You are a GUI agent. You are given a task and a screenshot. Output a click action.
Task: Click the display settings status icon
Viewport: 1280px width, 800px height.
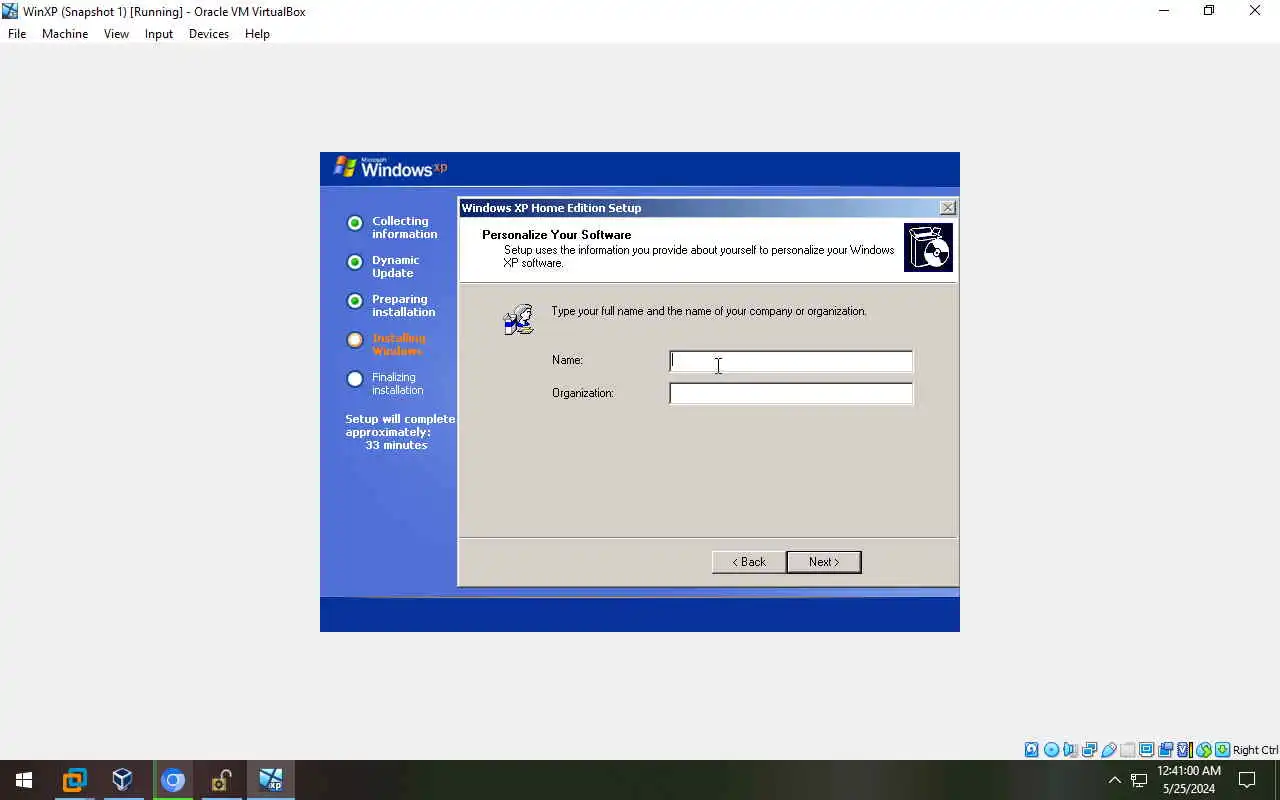point(1146,750)
